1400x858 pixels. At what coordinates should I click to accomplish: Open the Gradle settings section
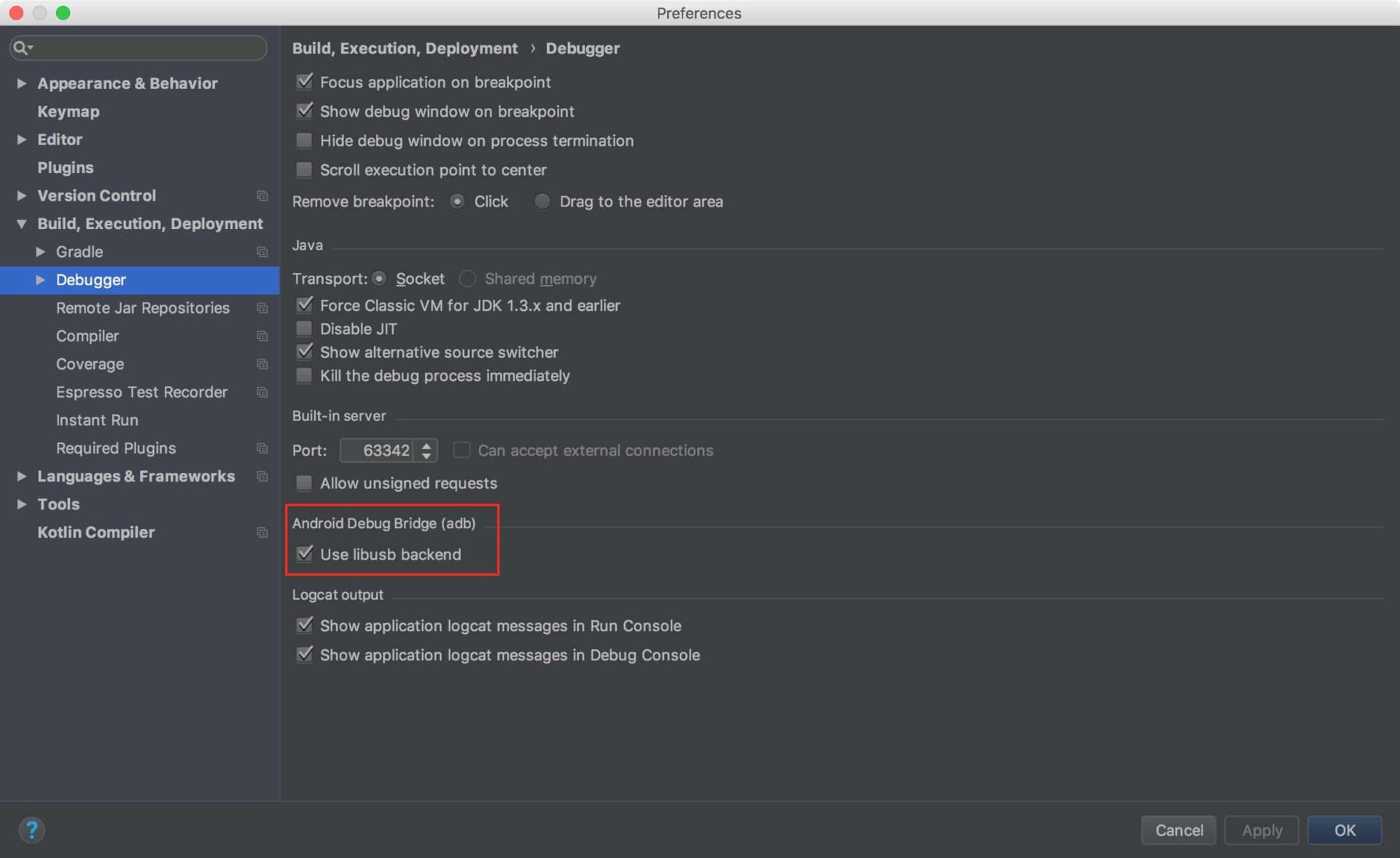click(x=80, y=251)
